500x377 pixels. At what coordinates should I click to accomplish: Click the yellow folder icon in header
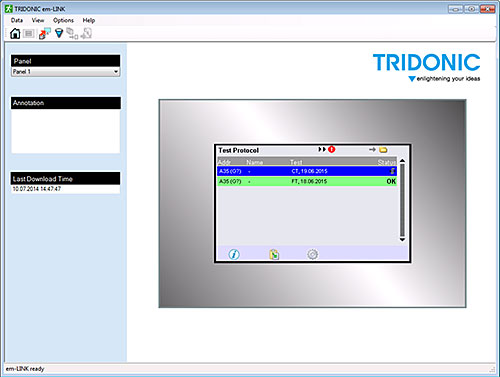pos(383,150)
